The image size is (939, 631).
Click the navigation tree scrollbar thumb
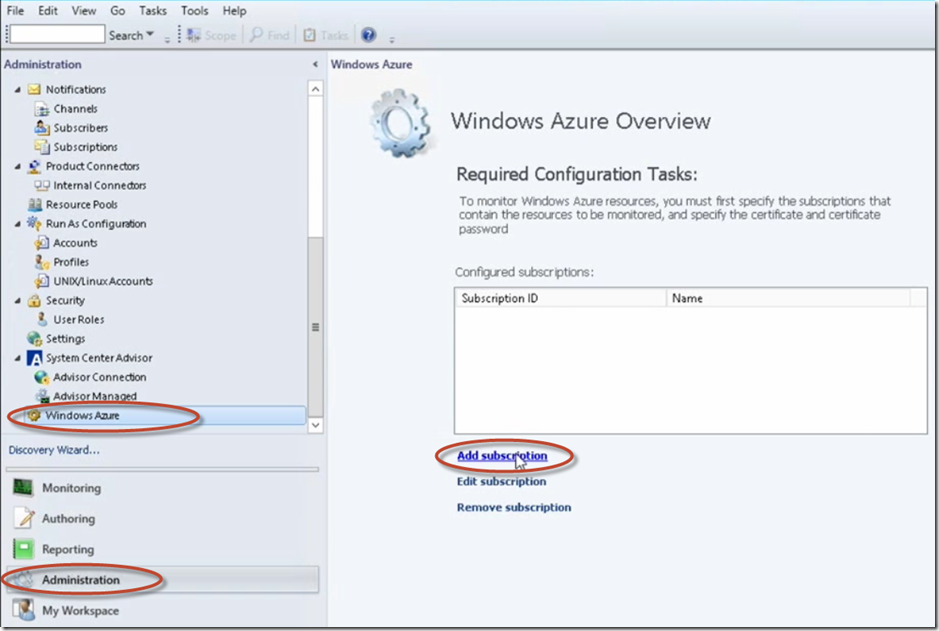click(316, 327)
